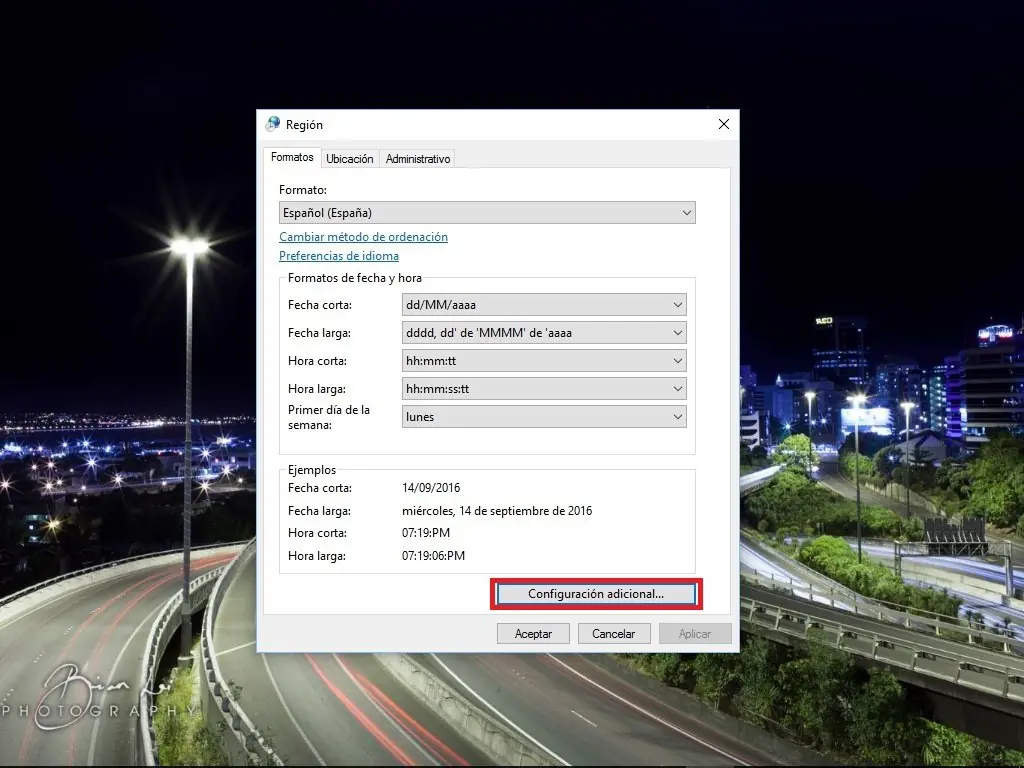Confirm with the Aceptar button
This screenshot has width=1024, height=768.
point(534,634)
